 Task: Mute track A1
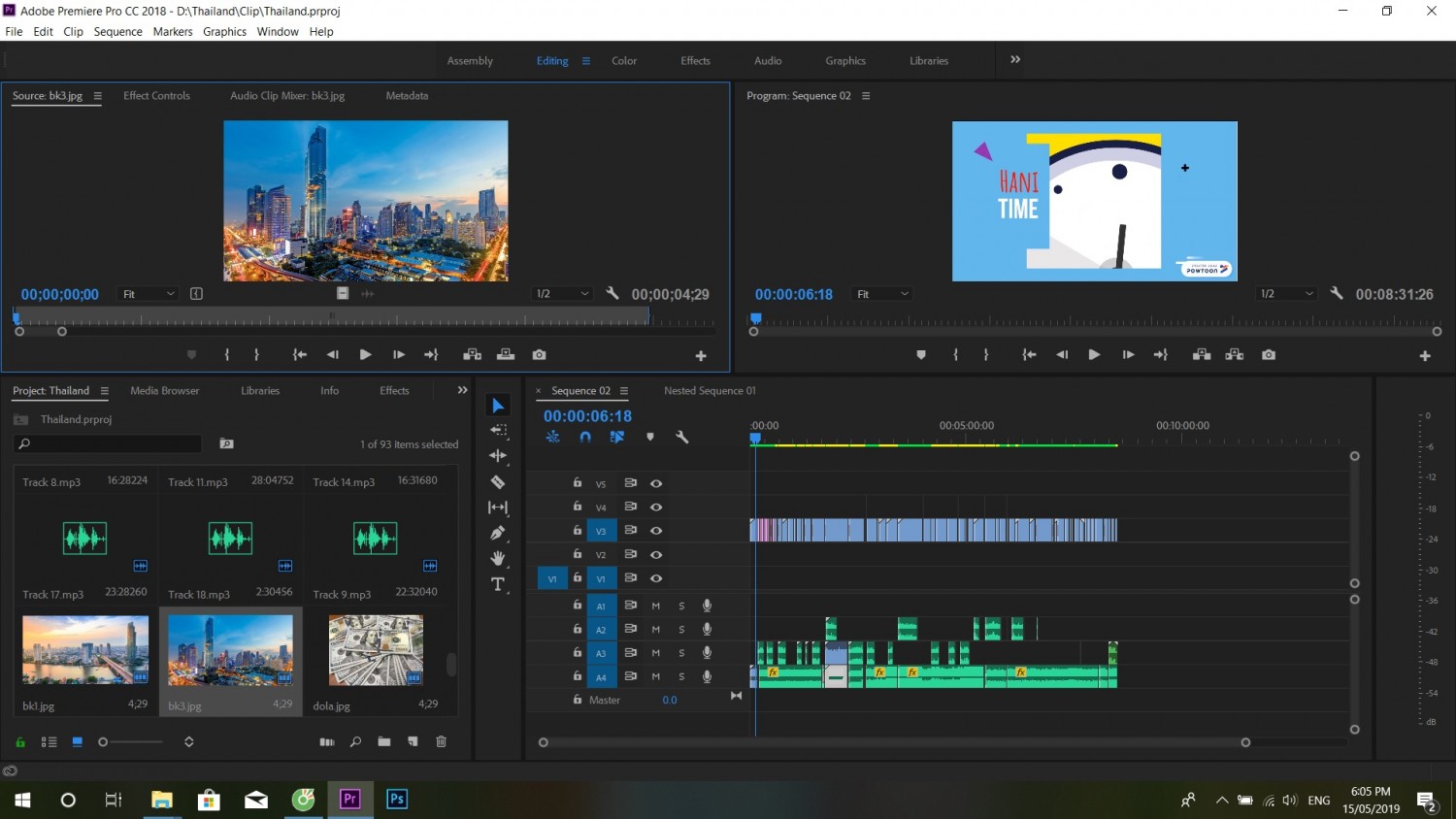tap(656, 606)
